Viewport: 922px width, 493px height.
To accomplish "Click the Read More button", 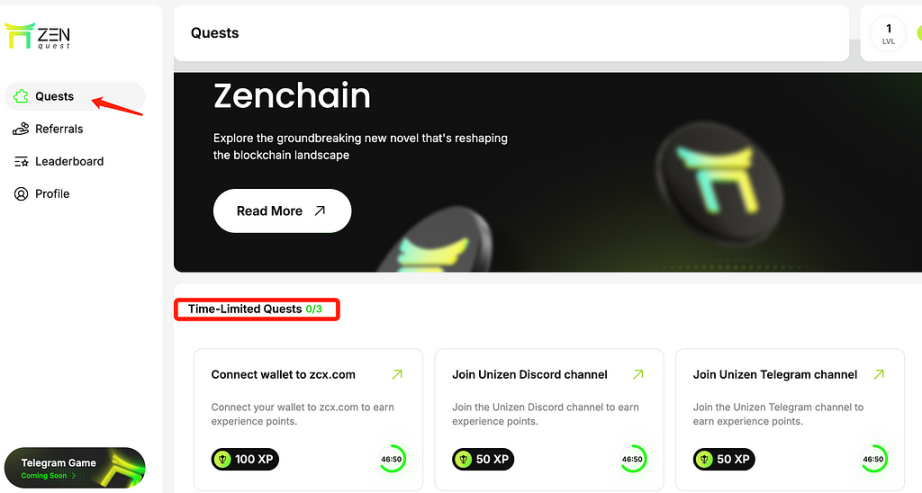I will tap(282, 211).
